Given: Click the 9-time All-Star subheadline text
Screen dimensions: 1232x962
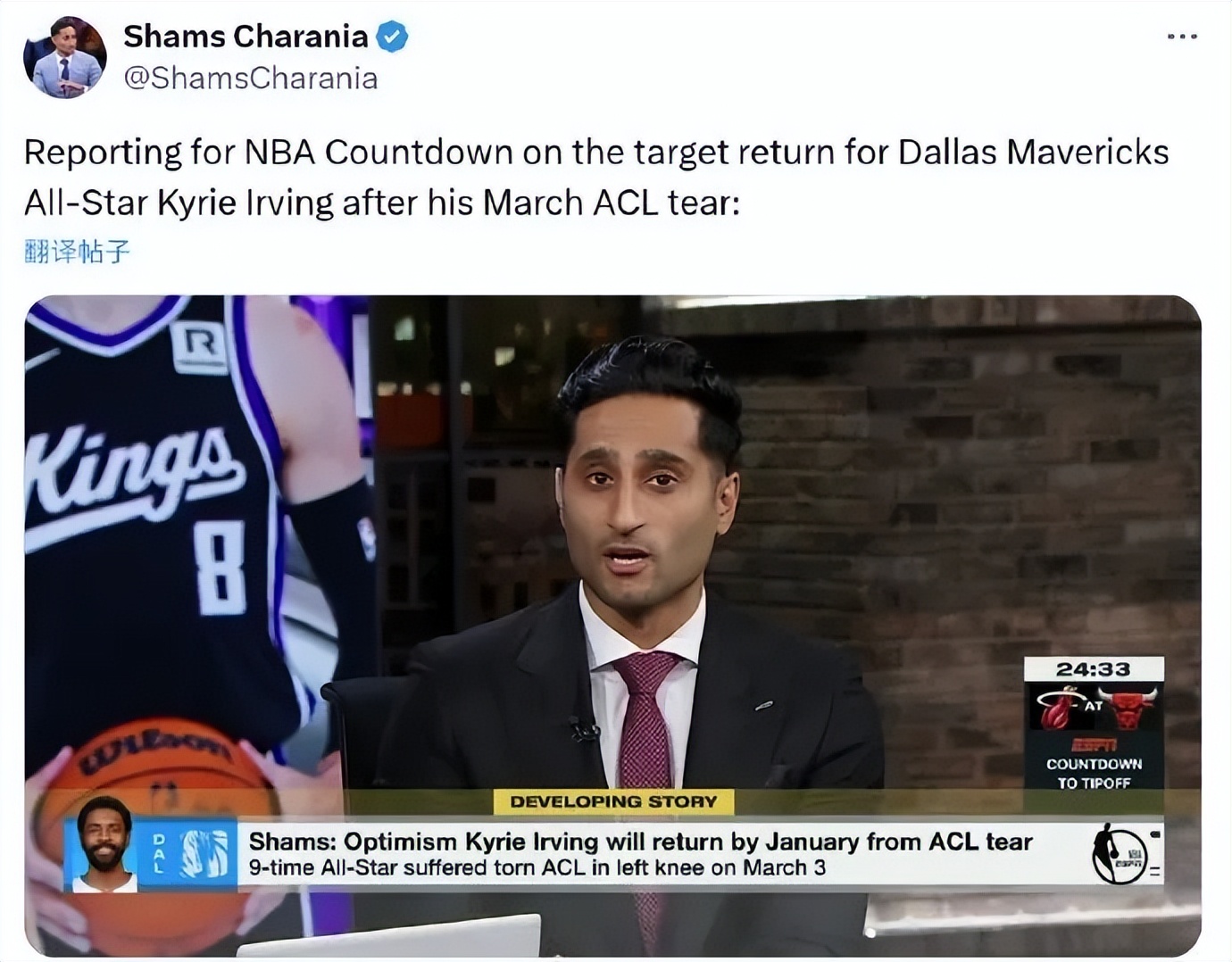Looking at the screenshot, I should coord(537,867).
